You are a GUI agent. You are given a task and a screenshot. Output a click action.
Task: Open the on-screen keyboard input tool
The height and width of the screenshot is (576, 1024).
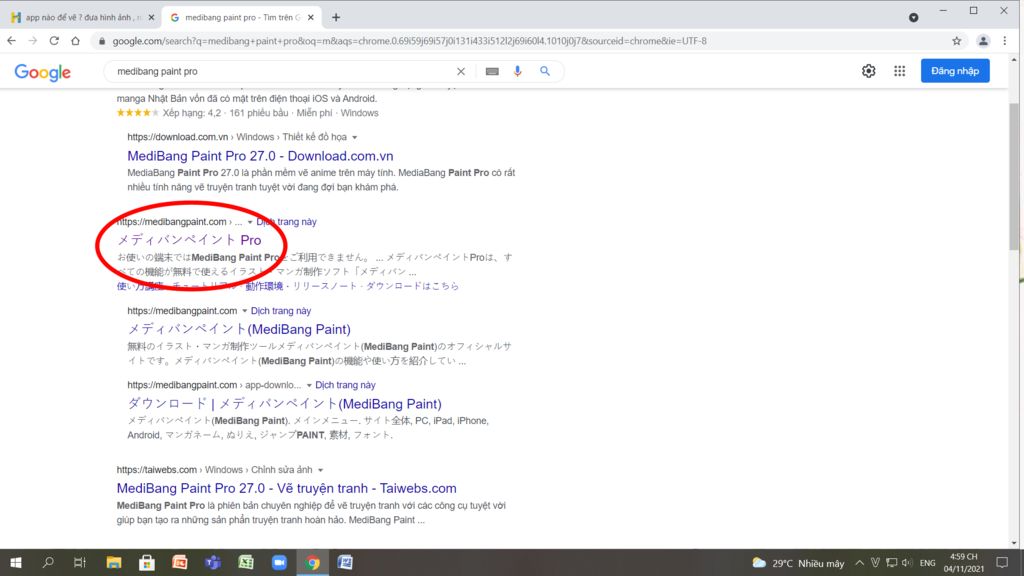[492, 71]
